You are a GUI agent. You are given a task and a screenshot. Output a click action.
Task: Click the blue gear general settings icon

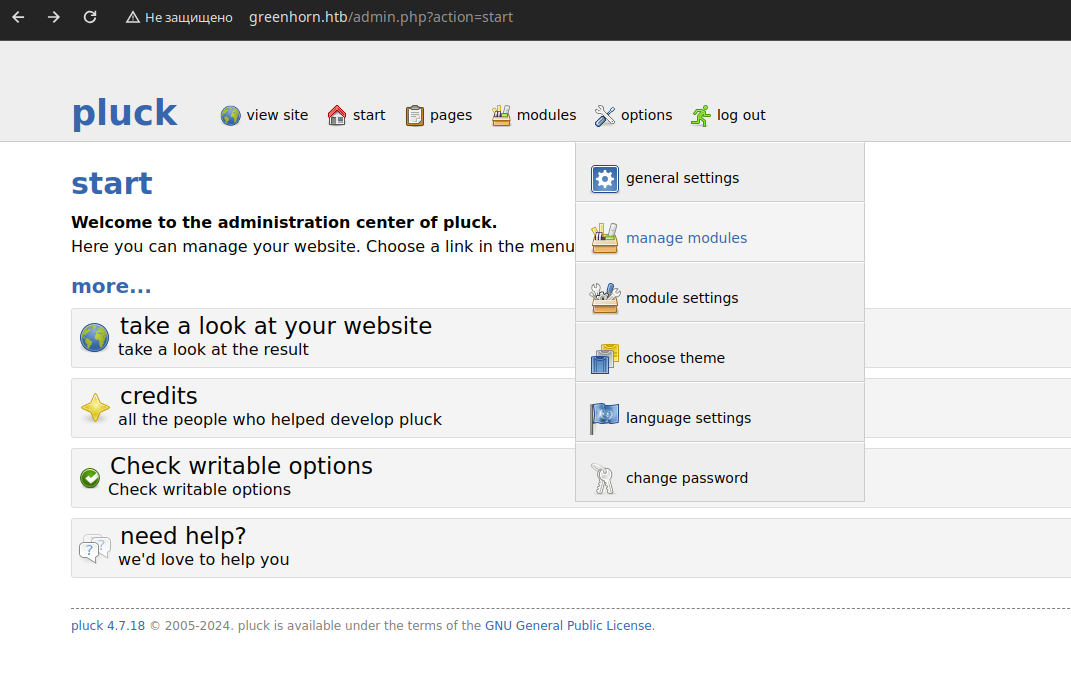tap(604, 179)
